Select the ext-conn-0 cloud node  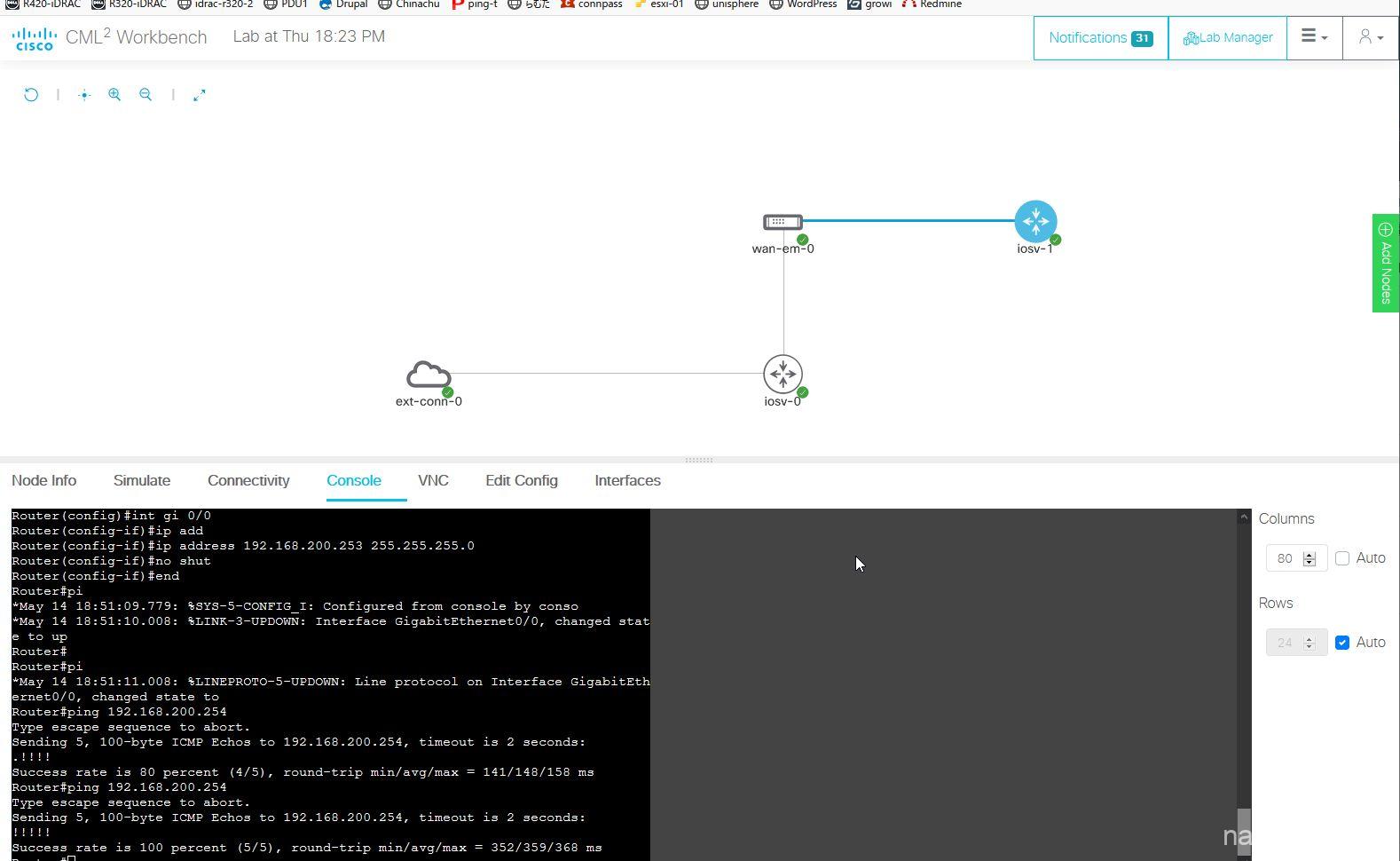coord(429,375)
